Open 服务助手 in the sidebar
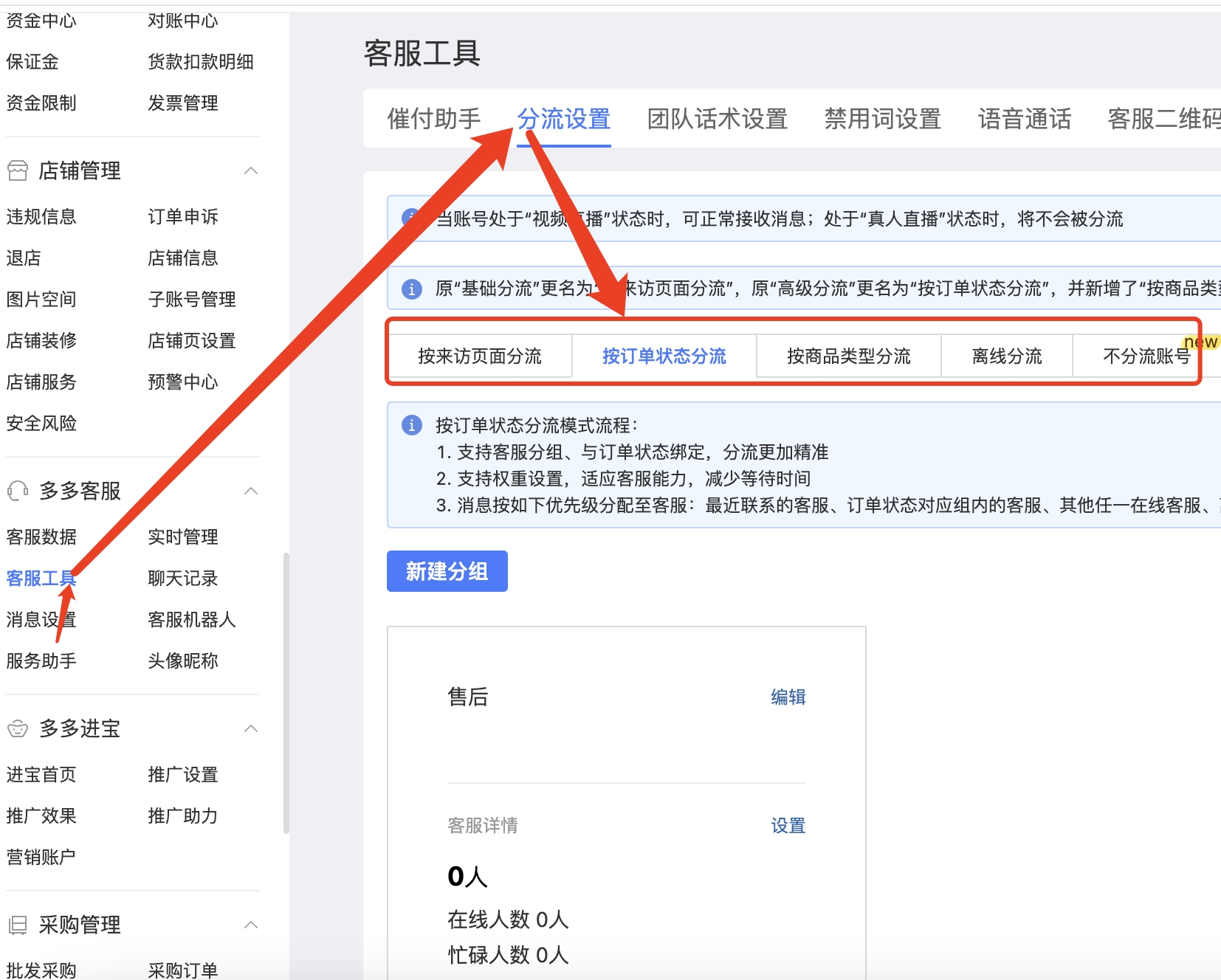 coord(41,661)
